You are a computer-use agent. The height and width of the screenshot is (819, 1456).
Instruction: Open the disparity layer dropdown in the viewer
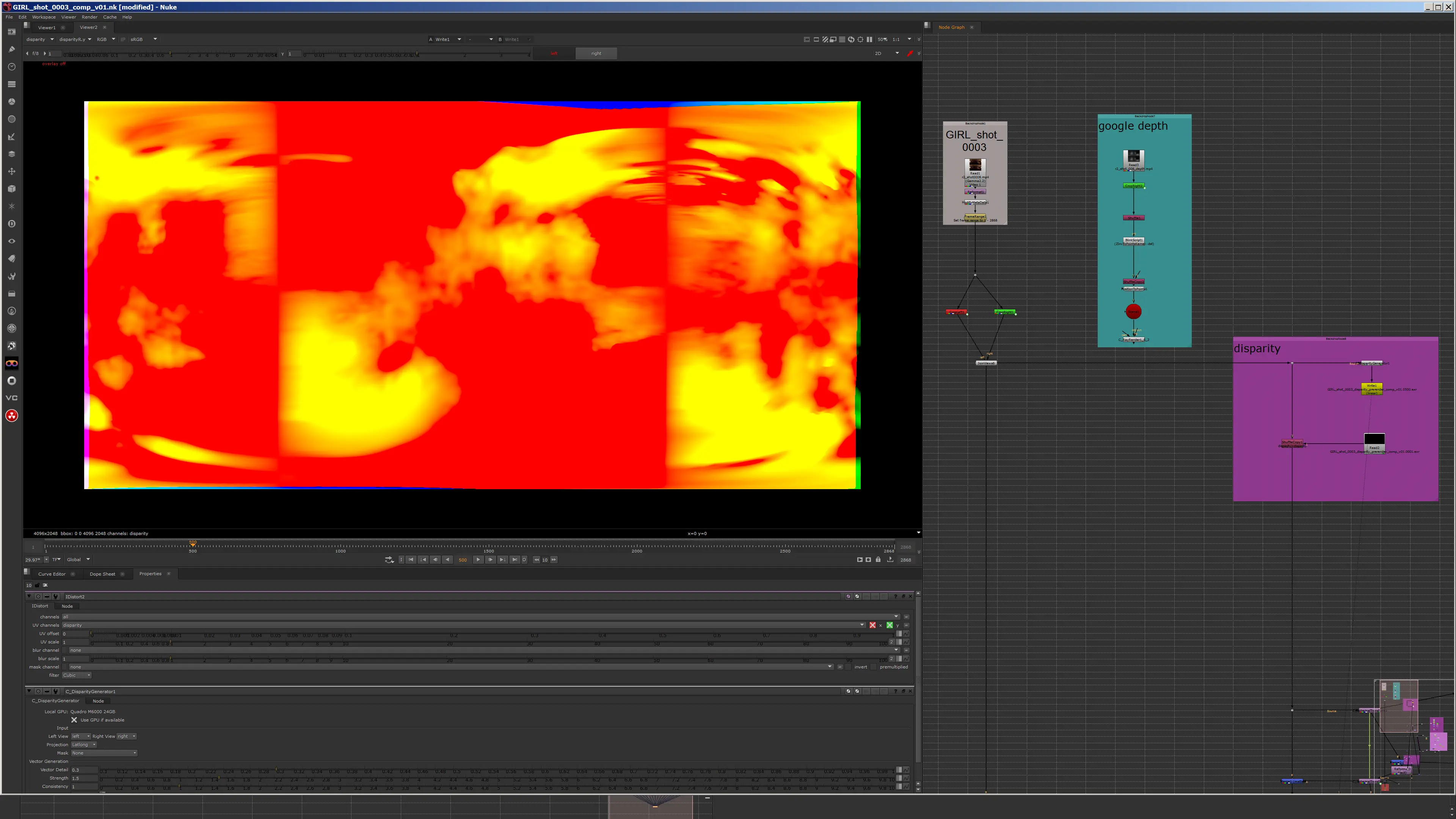pos(39,39)
